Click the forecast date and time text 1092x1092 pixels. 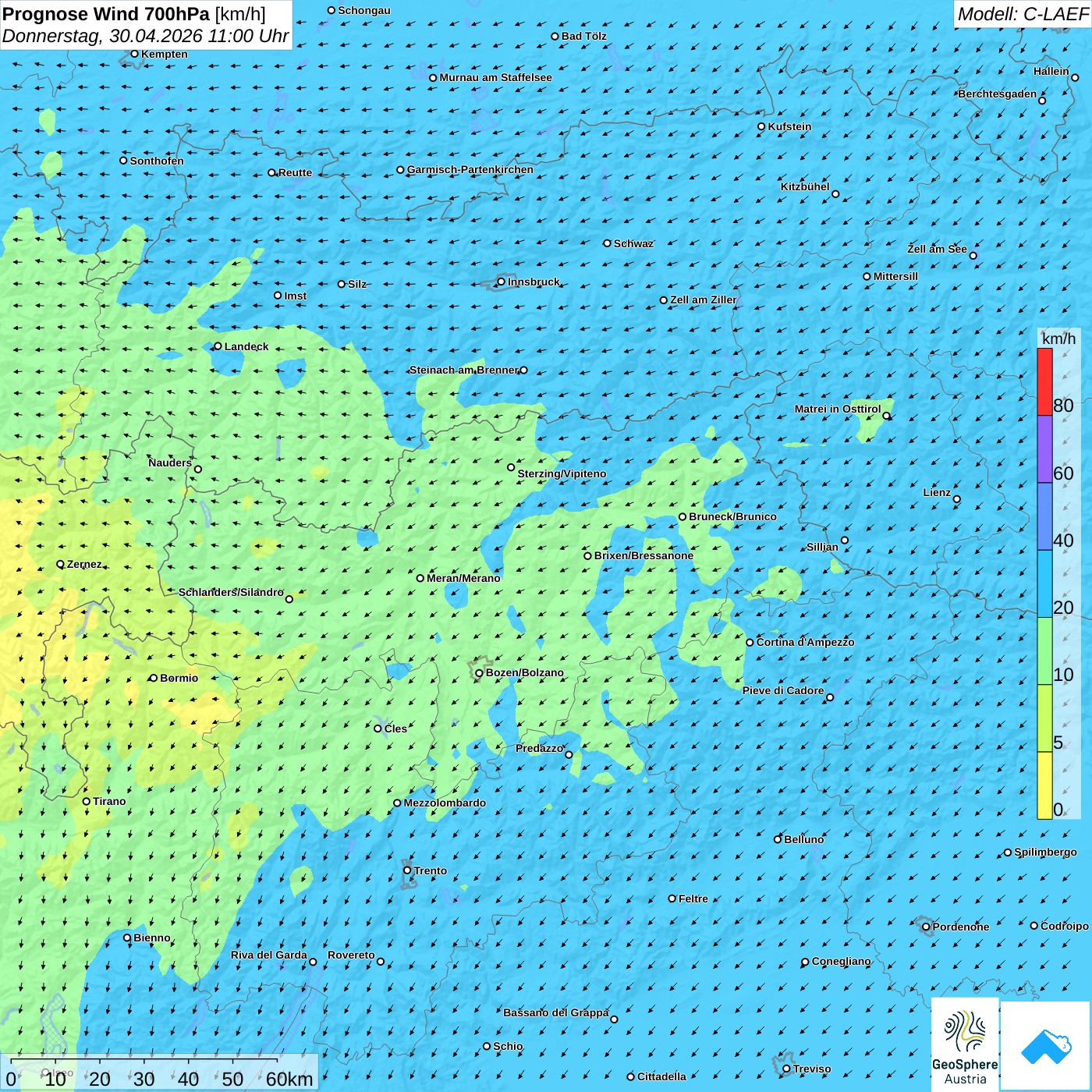click(x=145, y=36)
